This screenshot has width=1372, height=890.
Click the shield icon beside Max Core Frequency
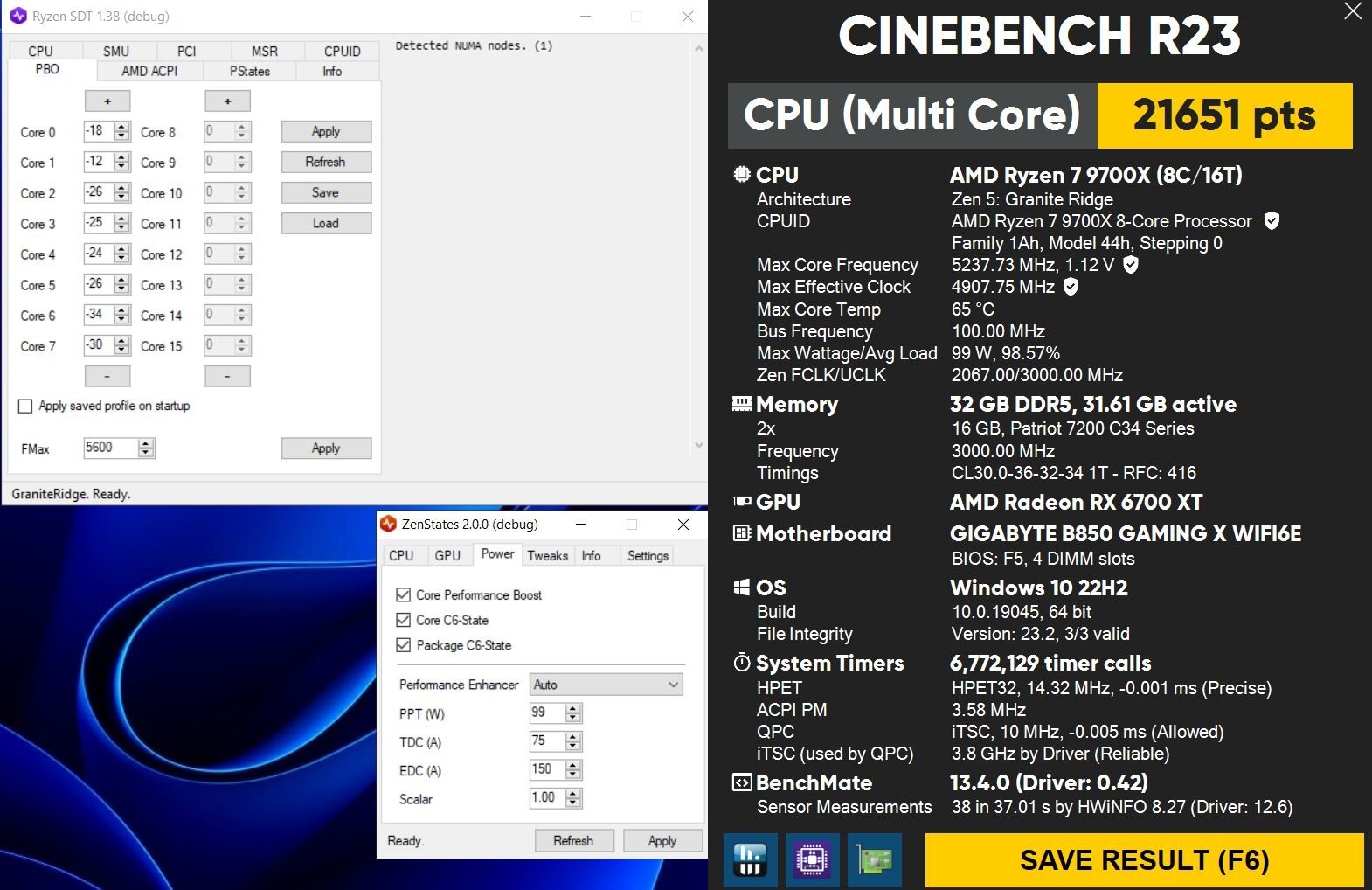pos(1131,265)
